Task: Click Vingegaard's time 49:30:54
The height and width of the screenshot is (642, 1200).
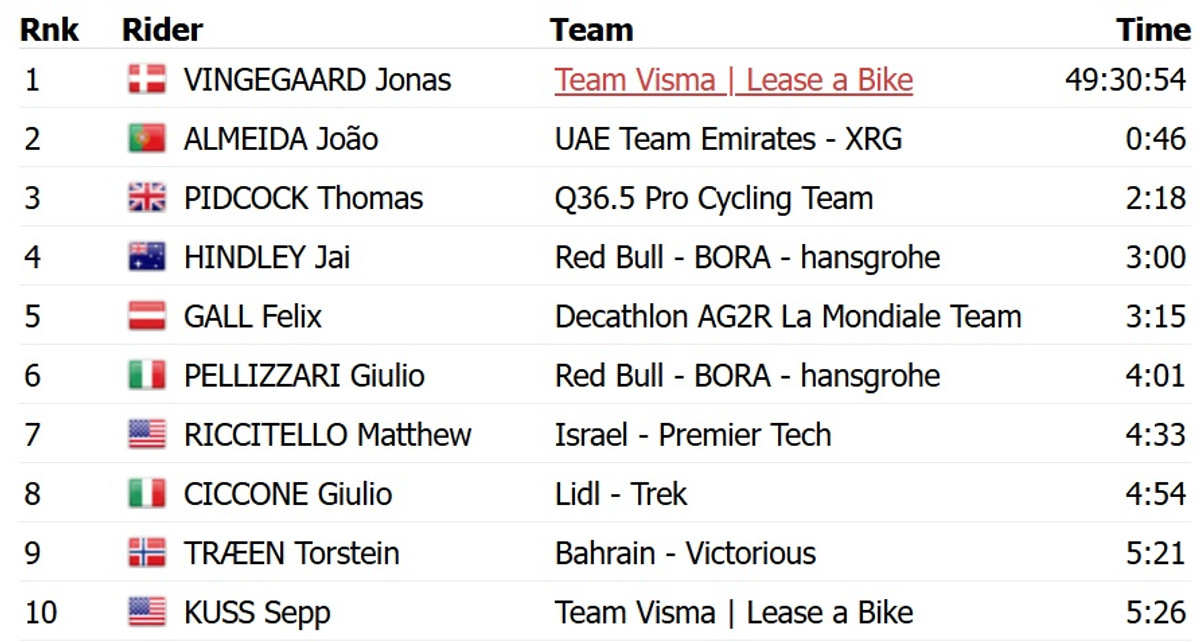Action: [x=1125, y=80]
